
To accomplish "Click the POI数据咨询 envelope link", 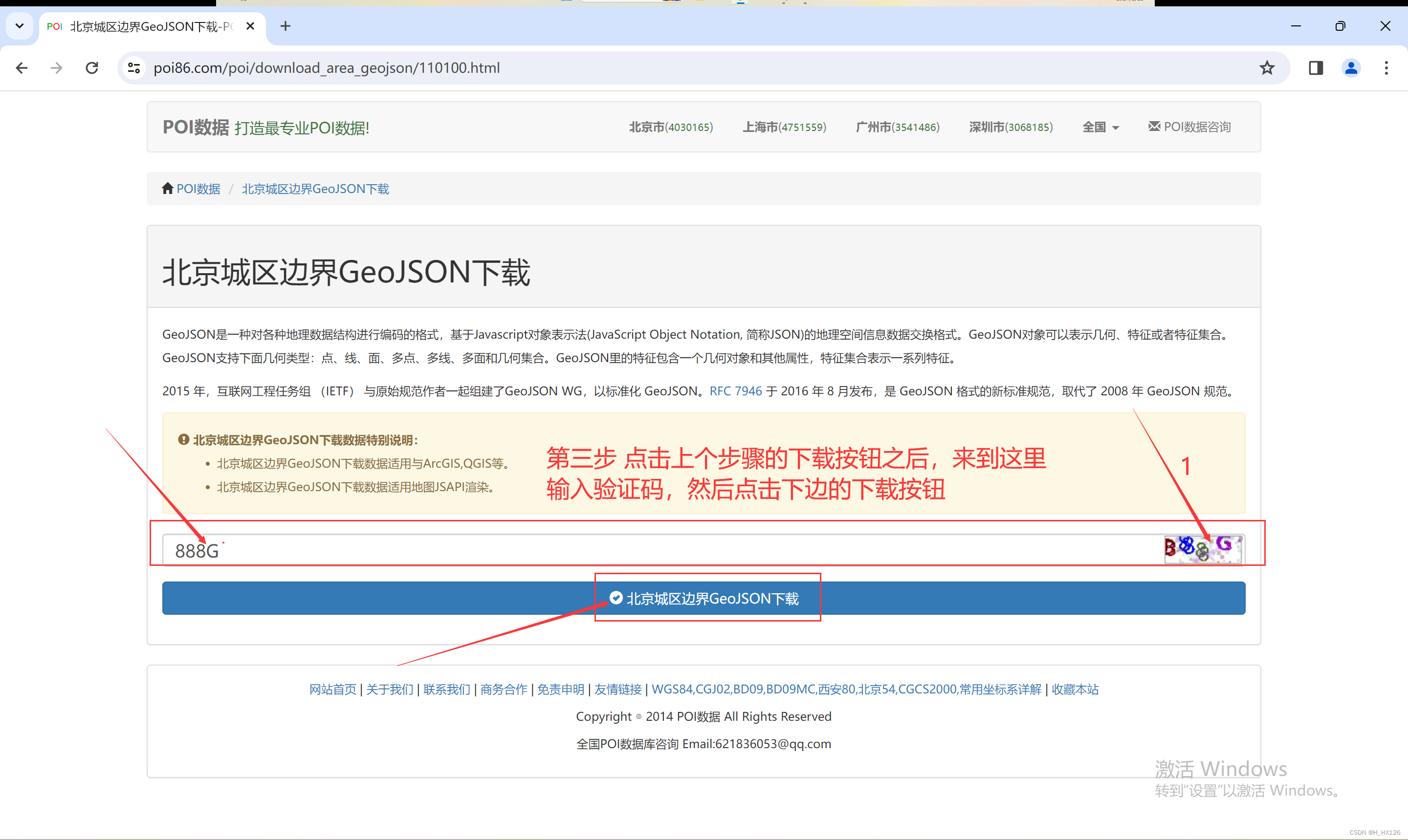I will tap(1189, 128).
